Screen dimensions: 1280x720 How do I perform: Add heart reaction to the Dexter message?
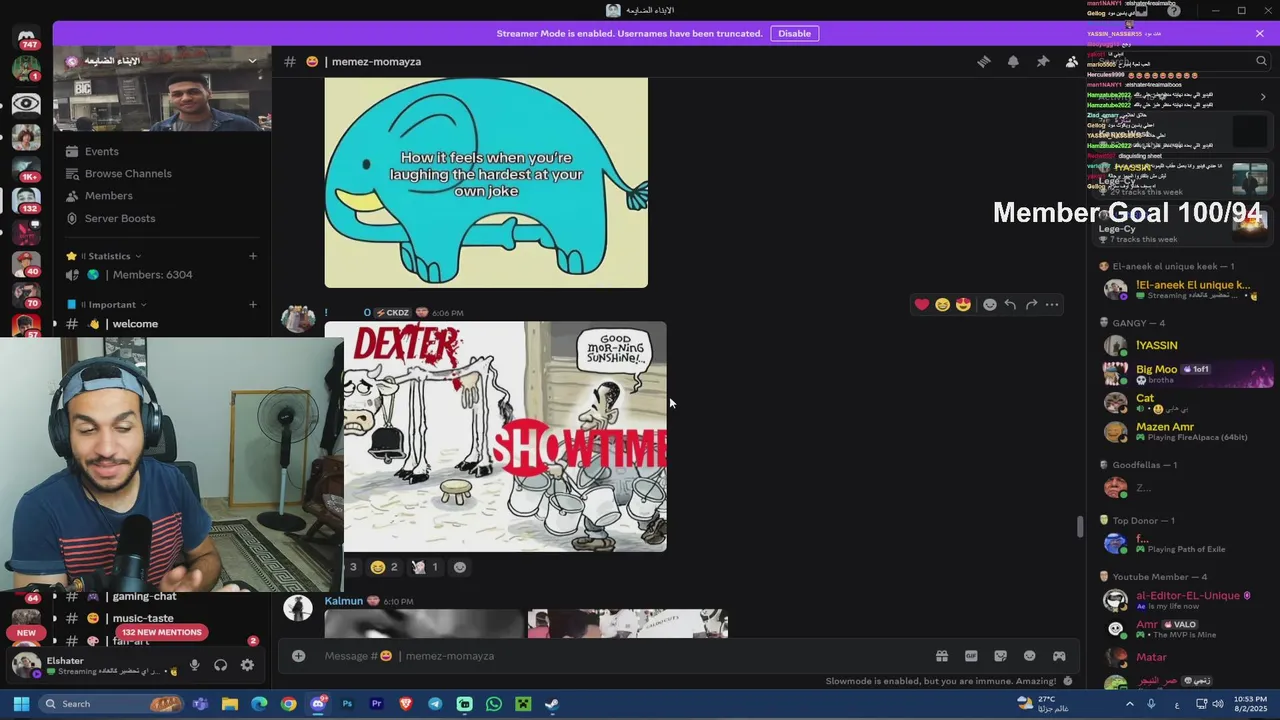tap(921, 305)
